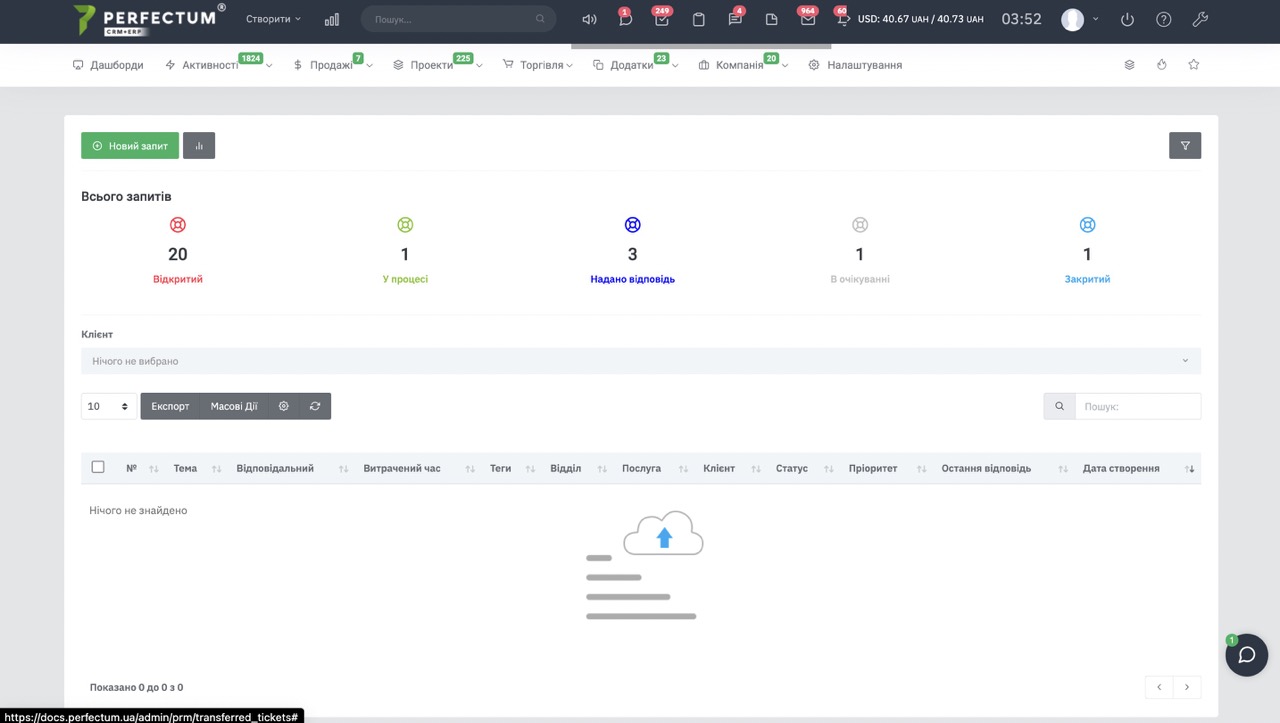This screenshot has height=723, width=1280.
Task: Open the live chat bubble widget
Action: [1246, 655]
